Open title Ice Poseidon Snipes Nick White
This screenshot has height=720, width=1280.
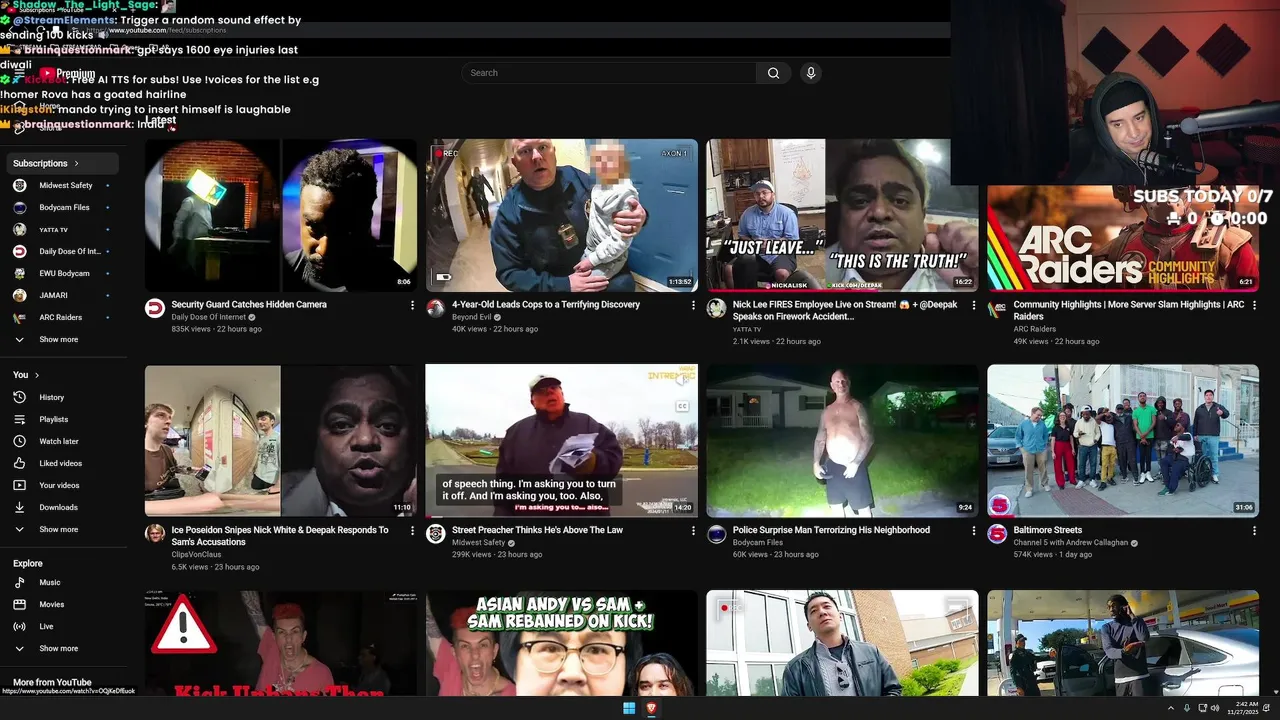(280, 536)
